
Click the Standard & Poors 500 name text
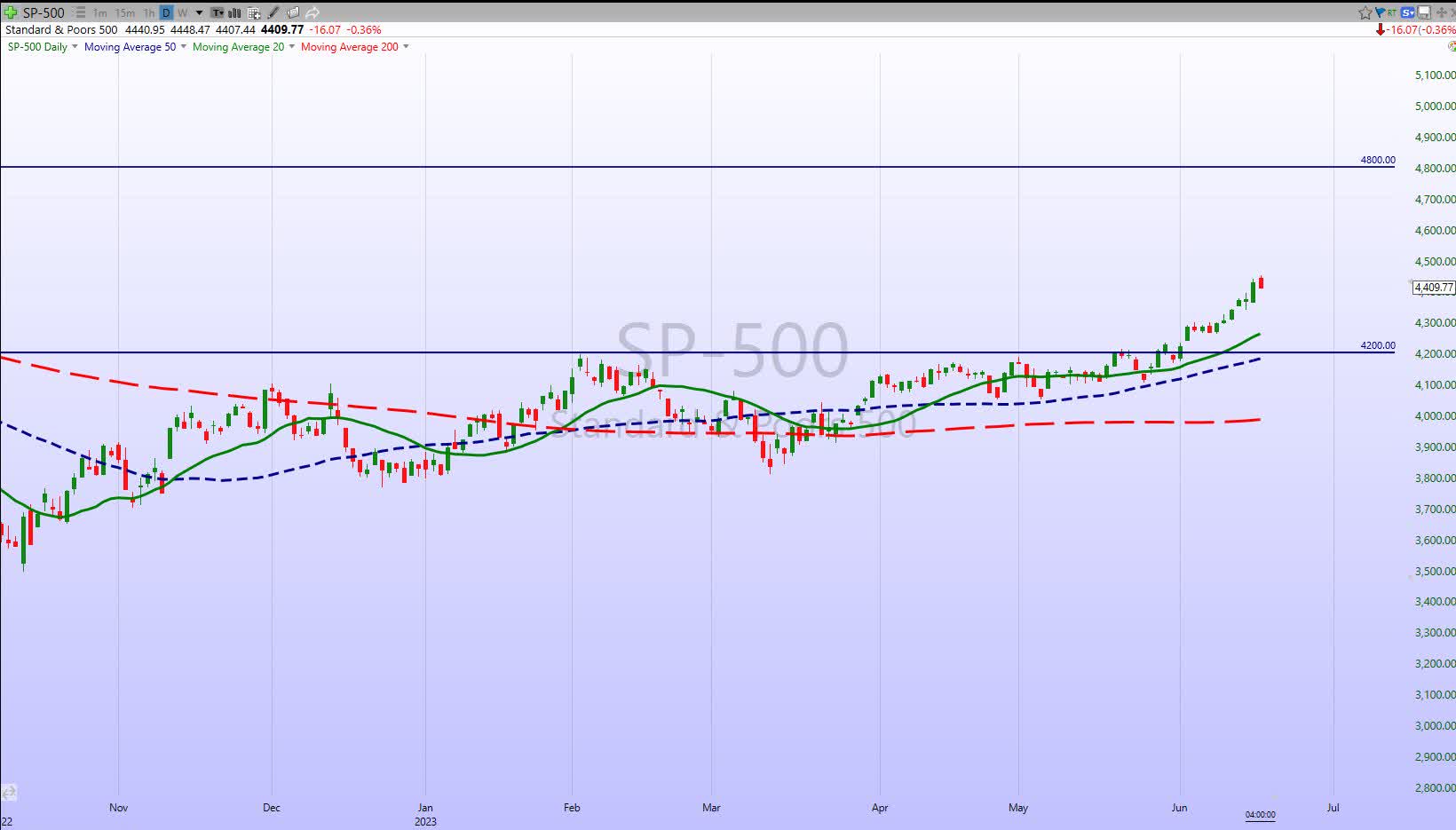(x=61, y=29)
